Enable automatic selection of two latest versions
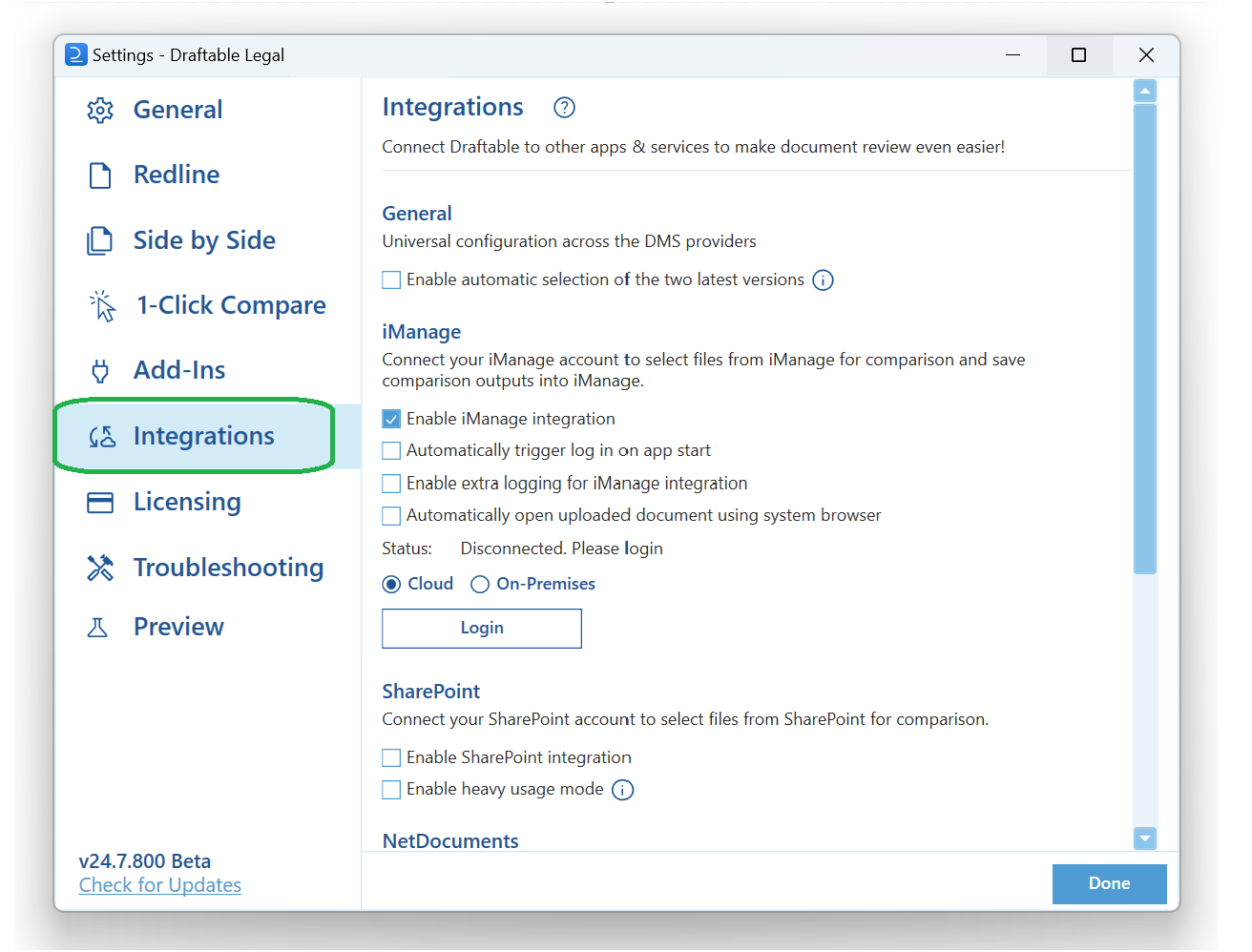Viewport: 1252px width, 952px height. [x=391, y=279]
